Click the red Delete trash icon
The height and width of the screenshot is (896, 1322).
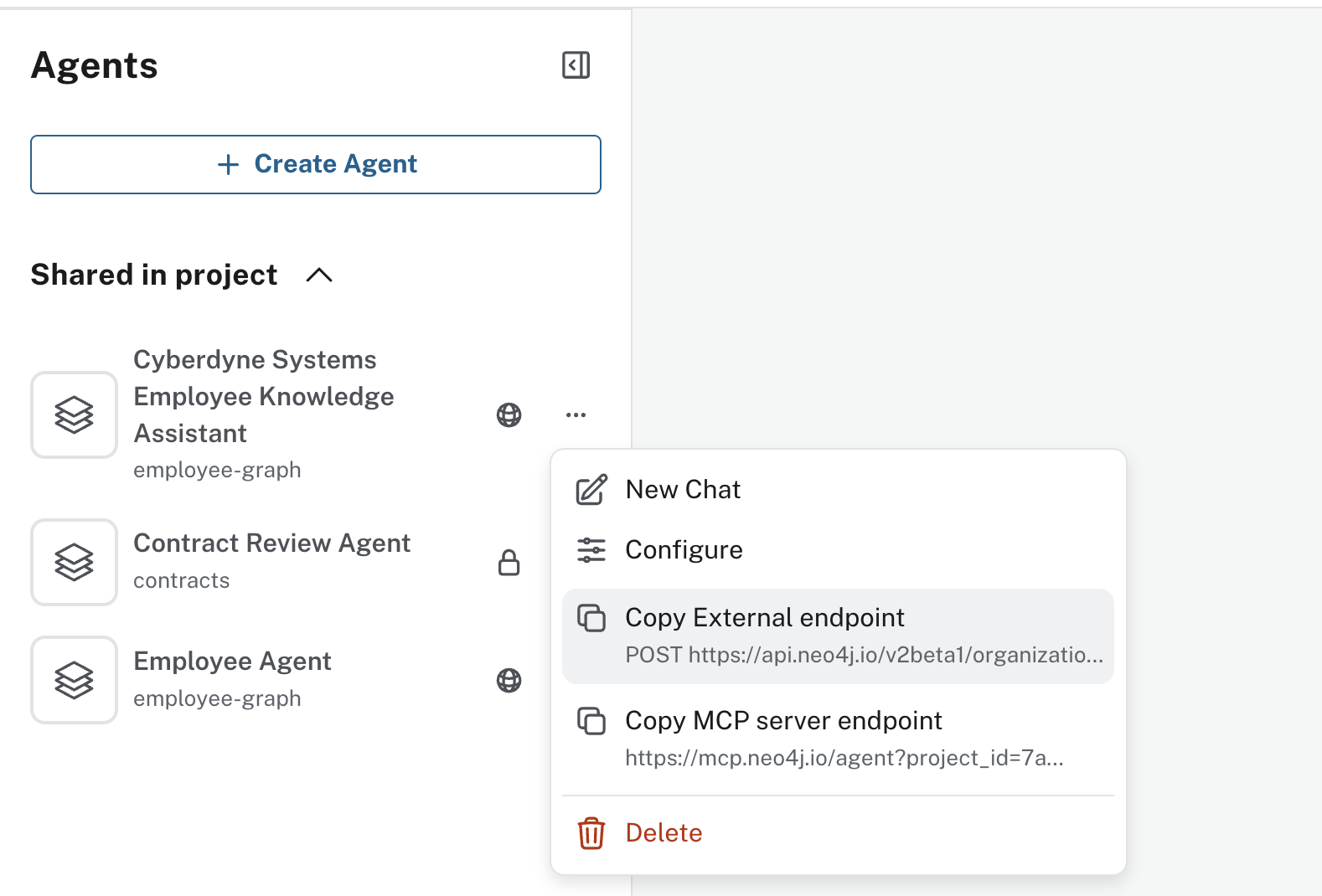coord(591,833)
